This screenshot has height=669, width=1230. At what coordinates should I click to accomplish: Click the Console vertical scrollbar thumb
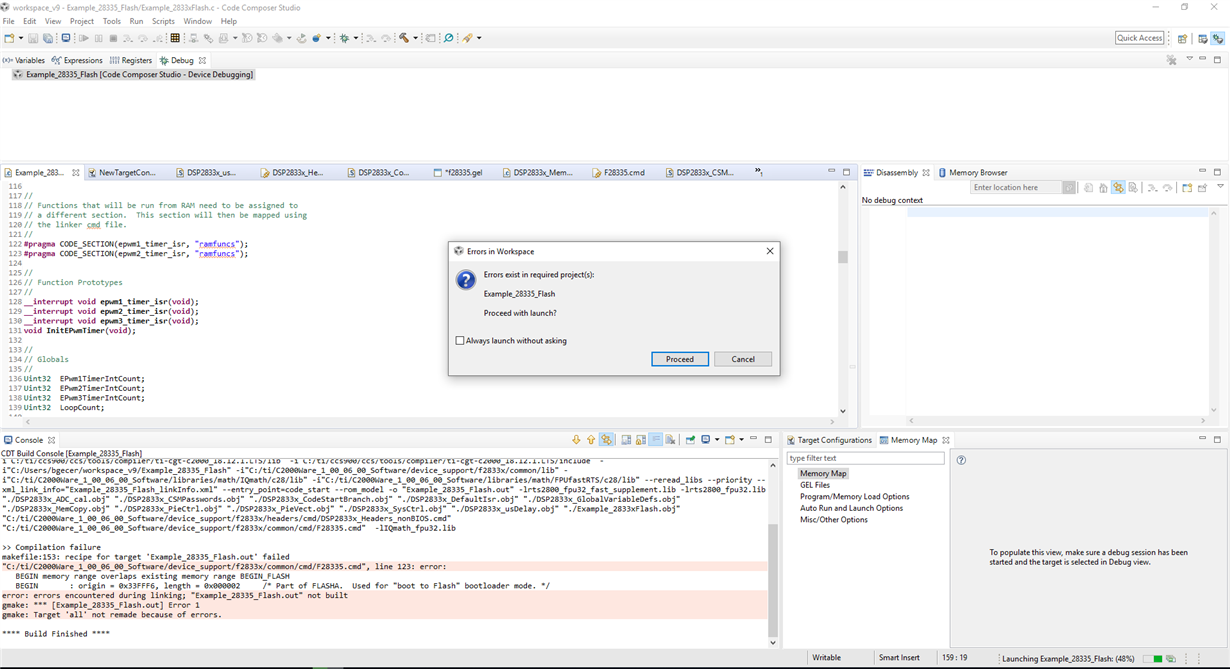click(x=772, y=580)
